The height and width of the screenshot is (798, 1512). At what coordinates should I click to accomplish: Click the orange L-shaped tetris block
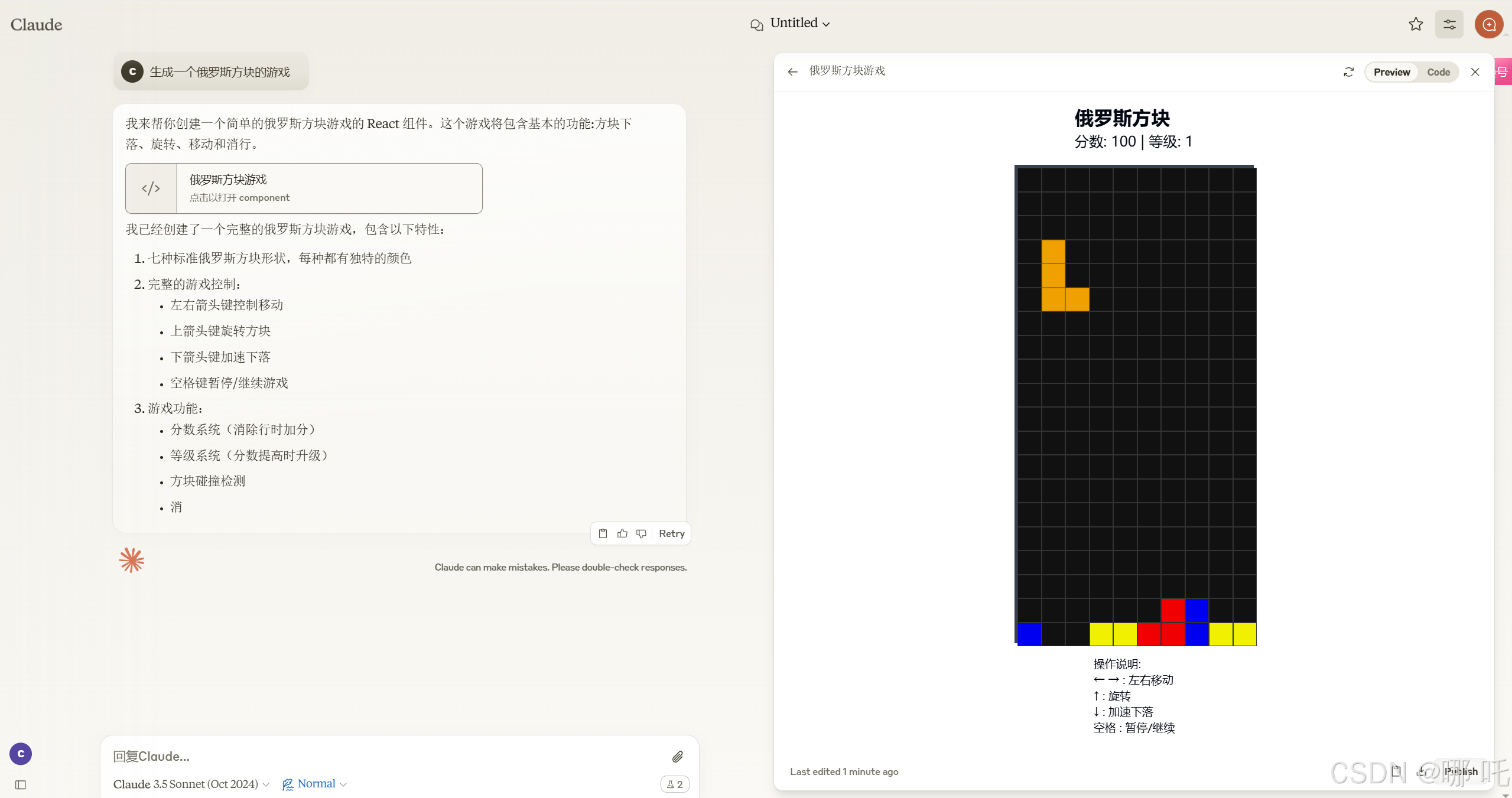(x=1053, y=288)
